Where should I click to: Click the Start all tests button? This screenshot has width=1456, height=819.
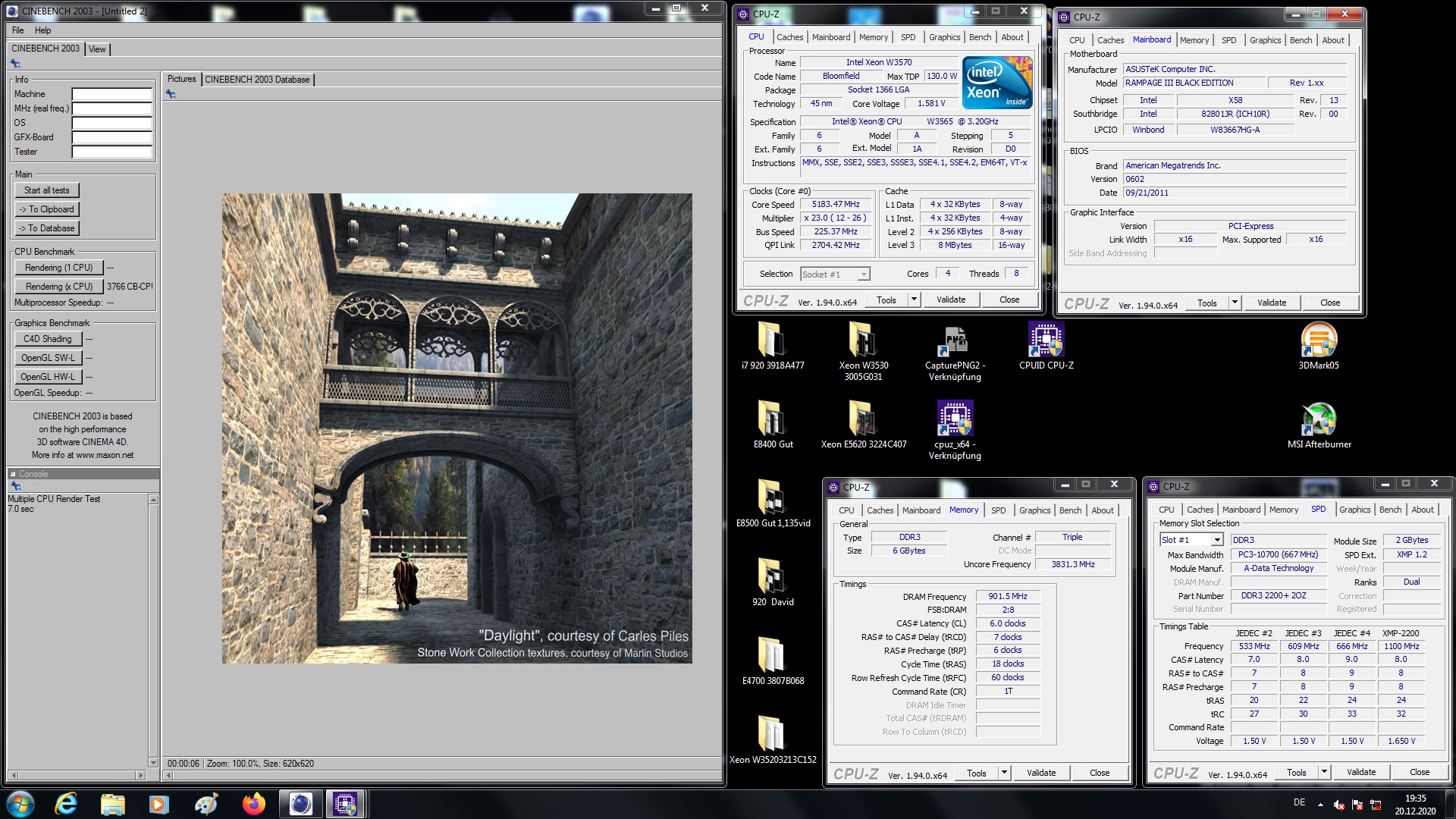point(47,190)
